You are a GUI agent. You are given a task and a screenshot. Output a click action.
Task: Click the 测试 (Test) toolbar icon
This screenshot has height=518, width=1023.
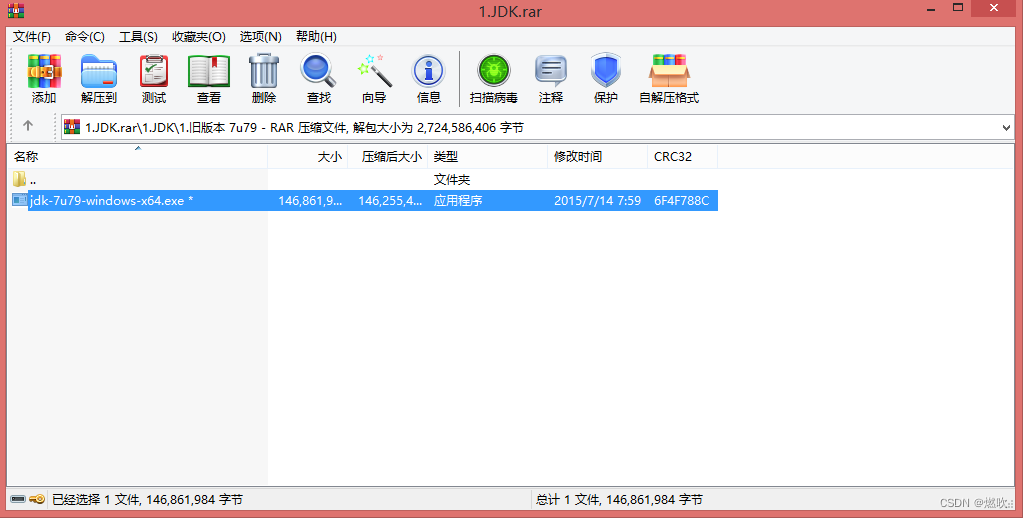pyautogui.click(x=154, y=72)
